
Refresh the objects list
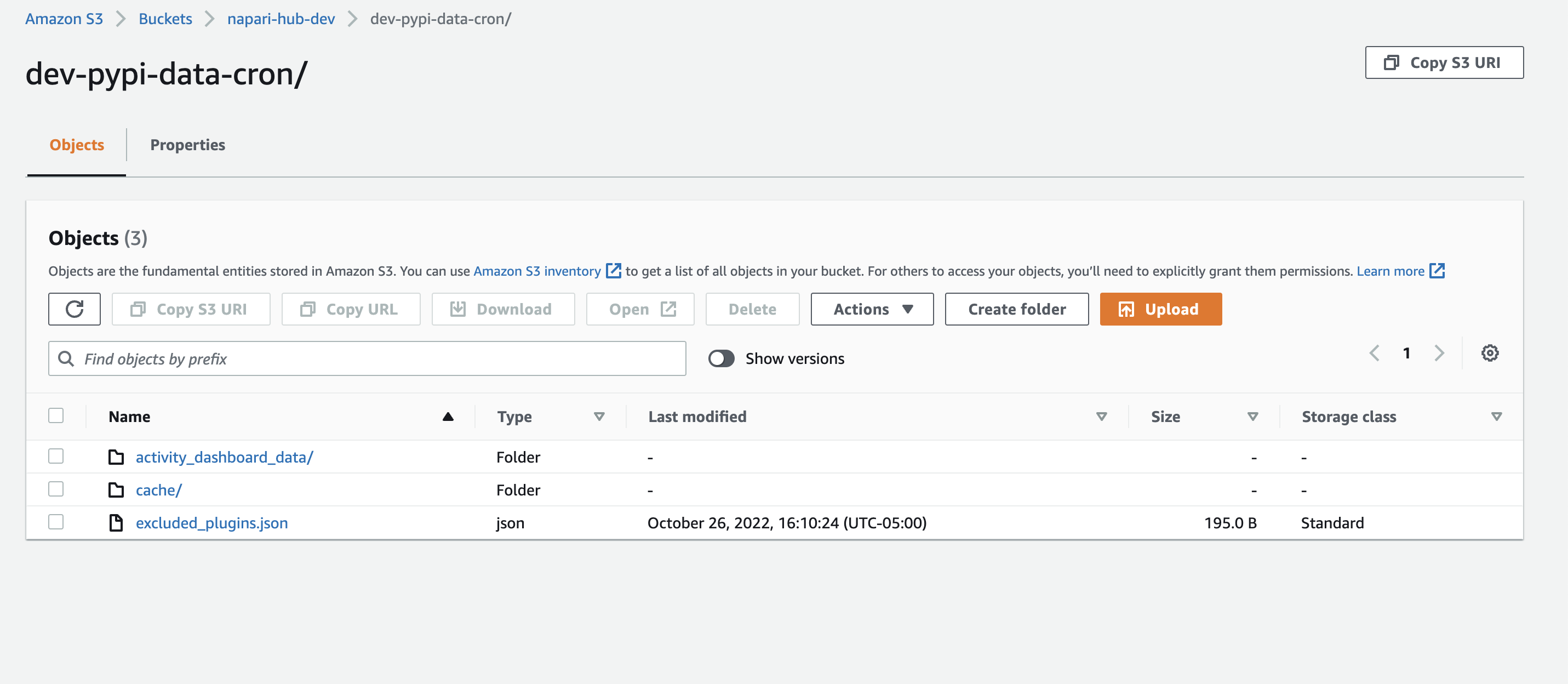click(73, 309)
